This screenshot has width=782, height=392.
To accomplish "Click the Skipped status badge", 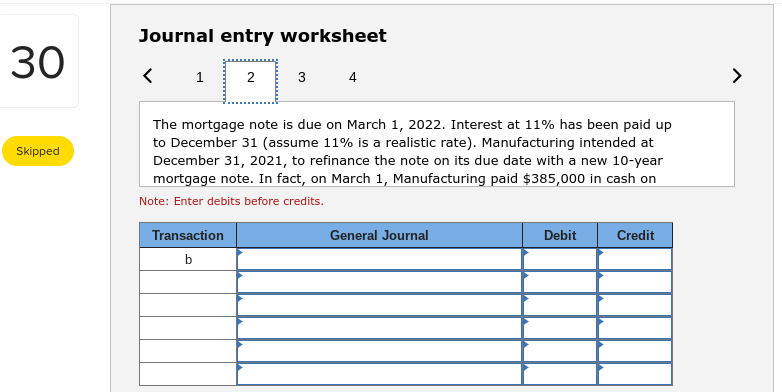I will pyautogui.click(x=38, y=151).
